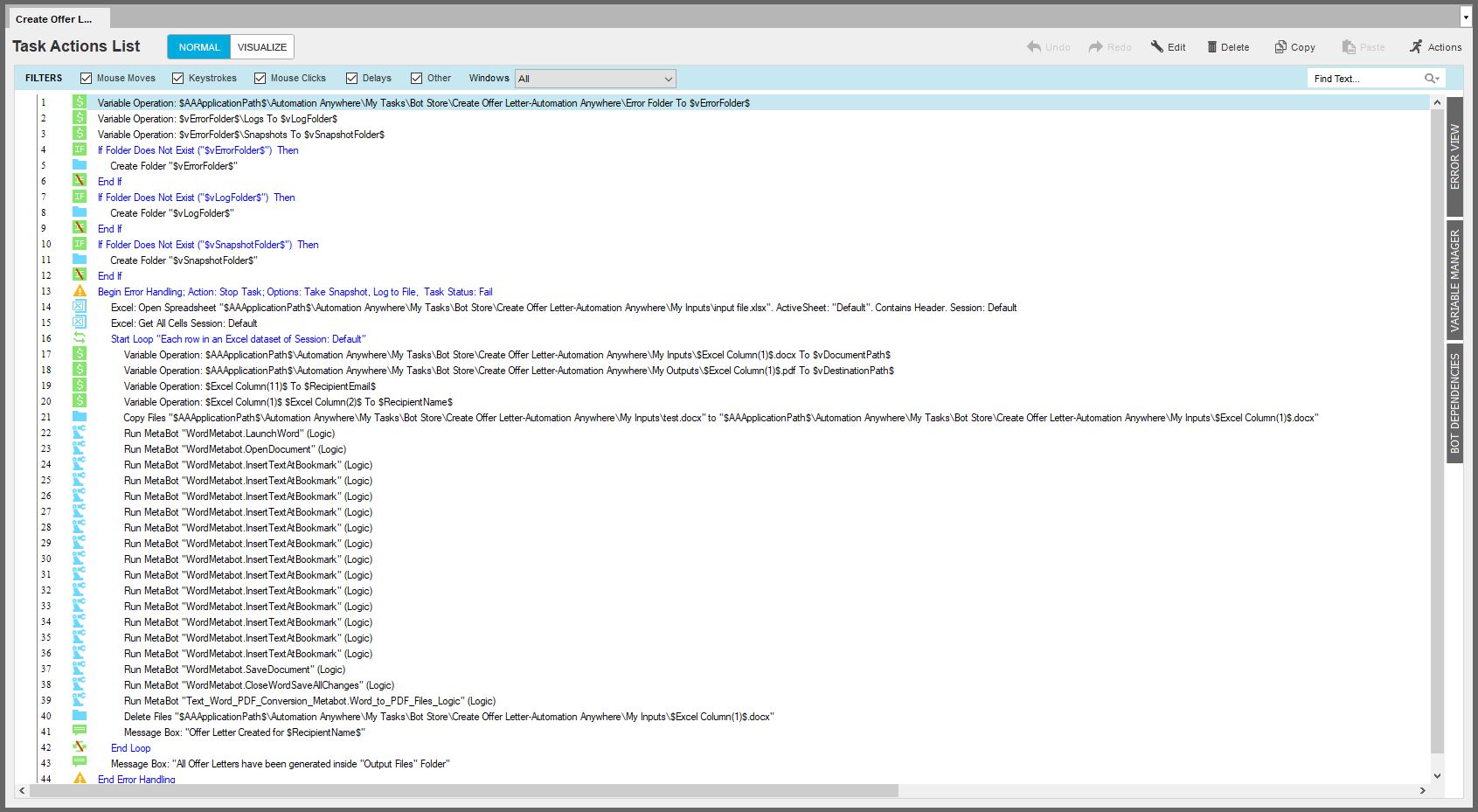Switch to the Visualize view
The width and height of the screenshot is (1478, 812).
pyautogui.click(x=262, y=47)
